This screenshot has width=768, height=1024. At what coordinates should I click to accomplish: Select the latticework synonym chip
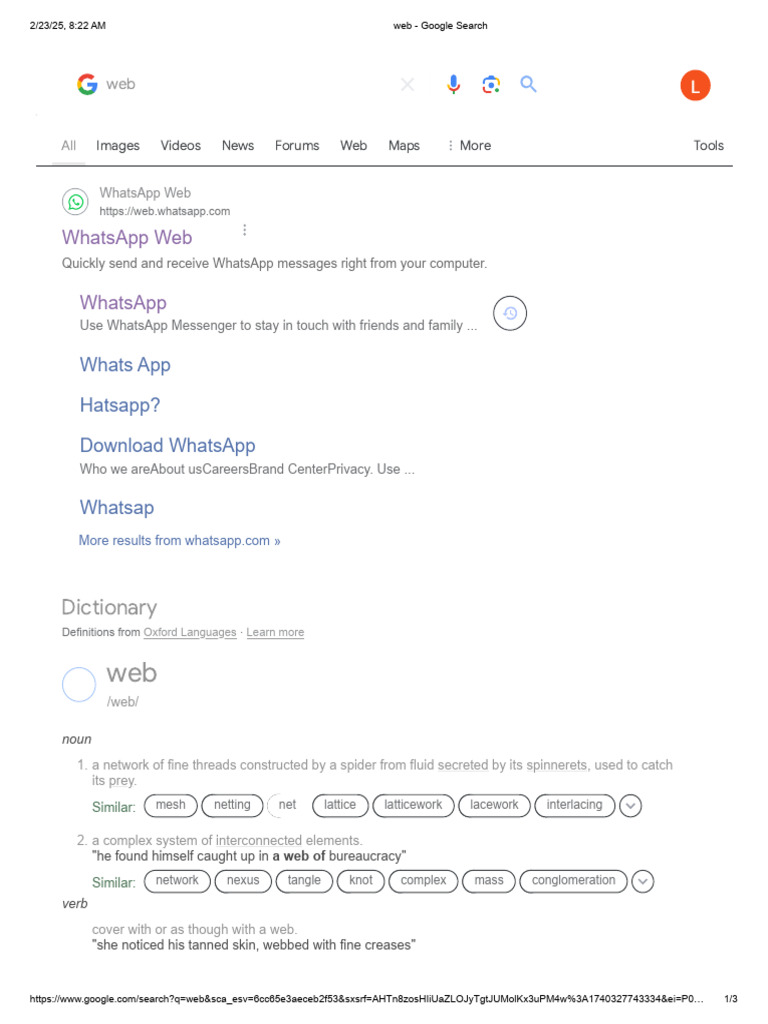[414, 805]
